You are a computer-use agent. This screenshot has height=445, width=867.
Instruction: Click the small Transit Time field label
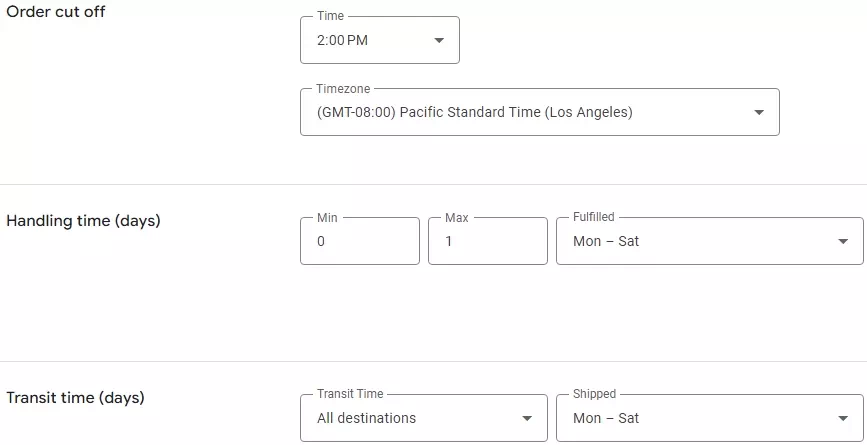point(350,394)
